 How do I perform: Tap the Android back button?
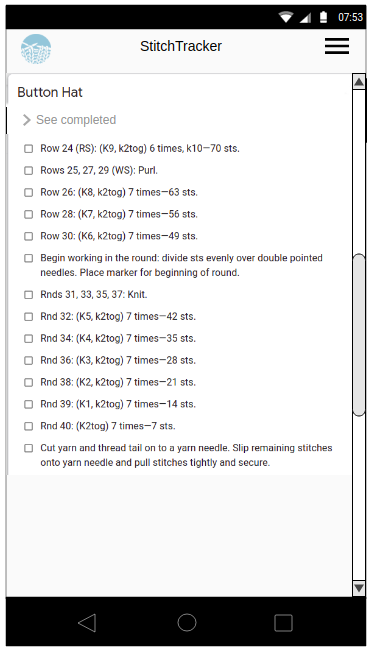click(x=87, y=623)
